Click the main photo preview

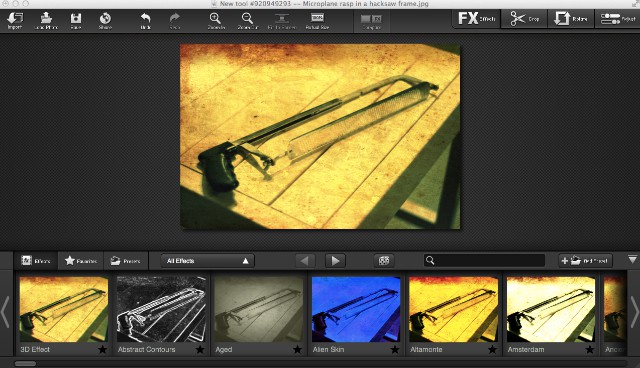coord(320,137)
